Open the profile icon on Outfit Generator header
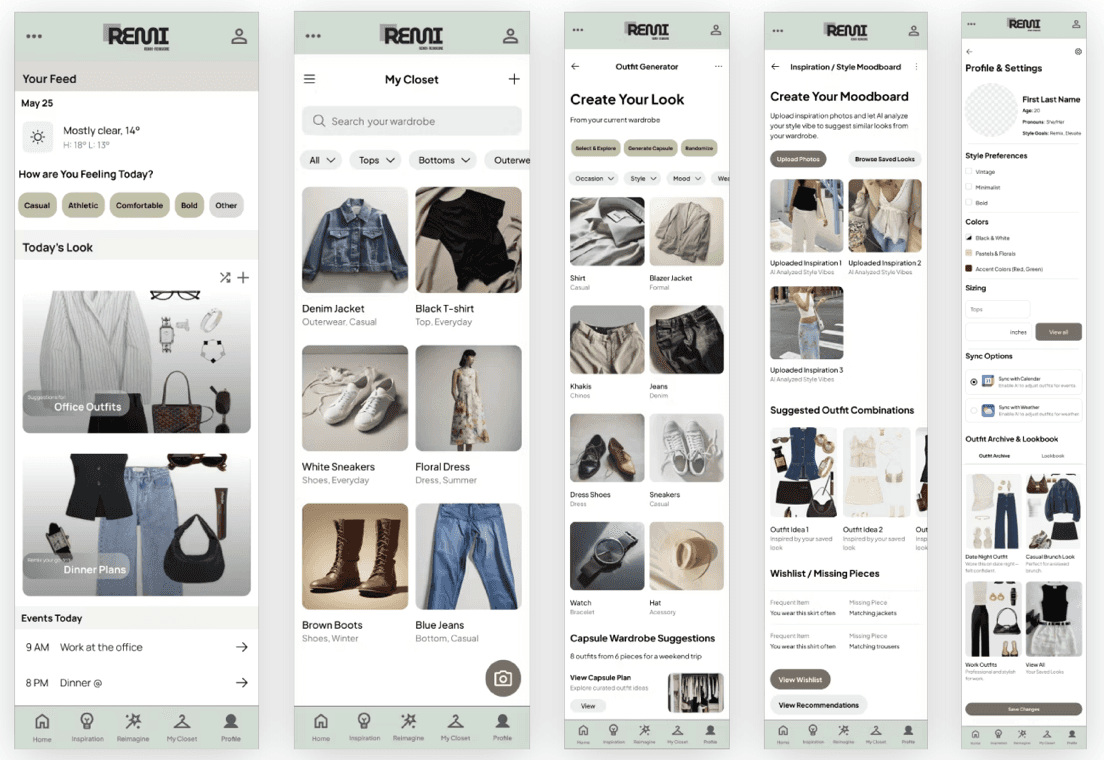The image size is (1104, 760). click(x=715, y=30)
